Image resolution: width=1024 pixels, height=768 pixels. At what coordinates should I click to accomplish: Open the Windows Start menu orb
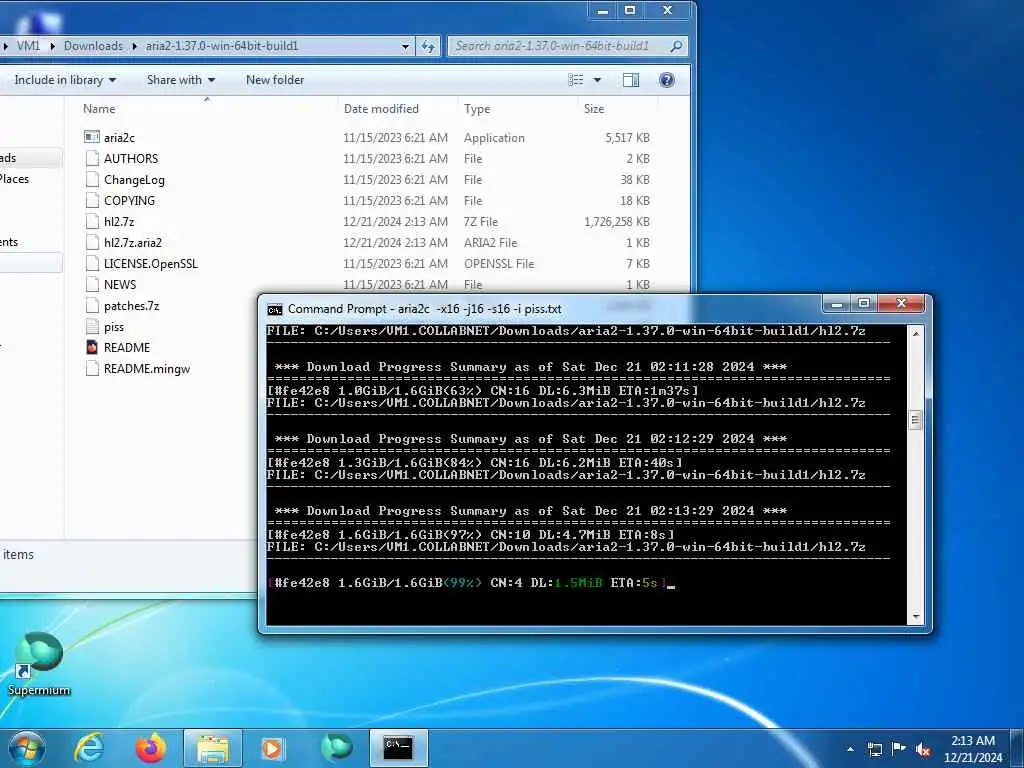(x=27, y=748)
